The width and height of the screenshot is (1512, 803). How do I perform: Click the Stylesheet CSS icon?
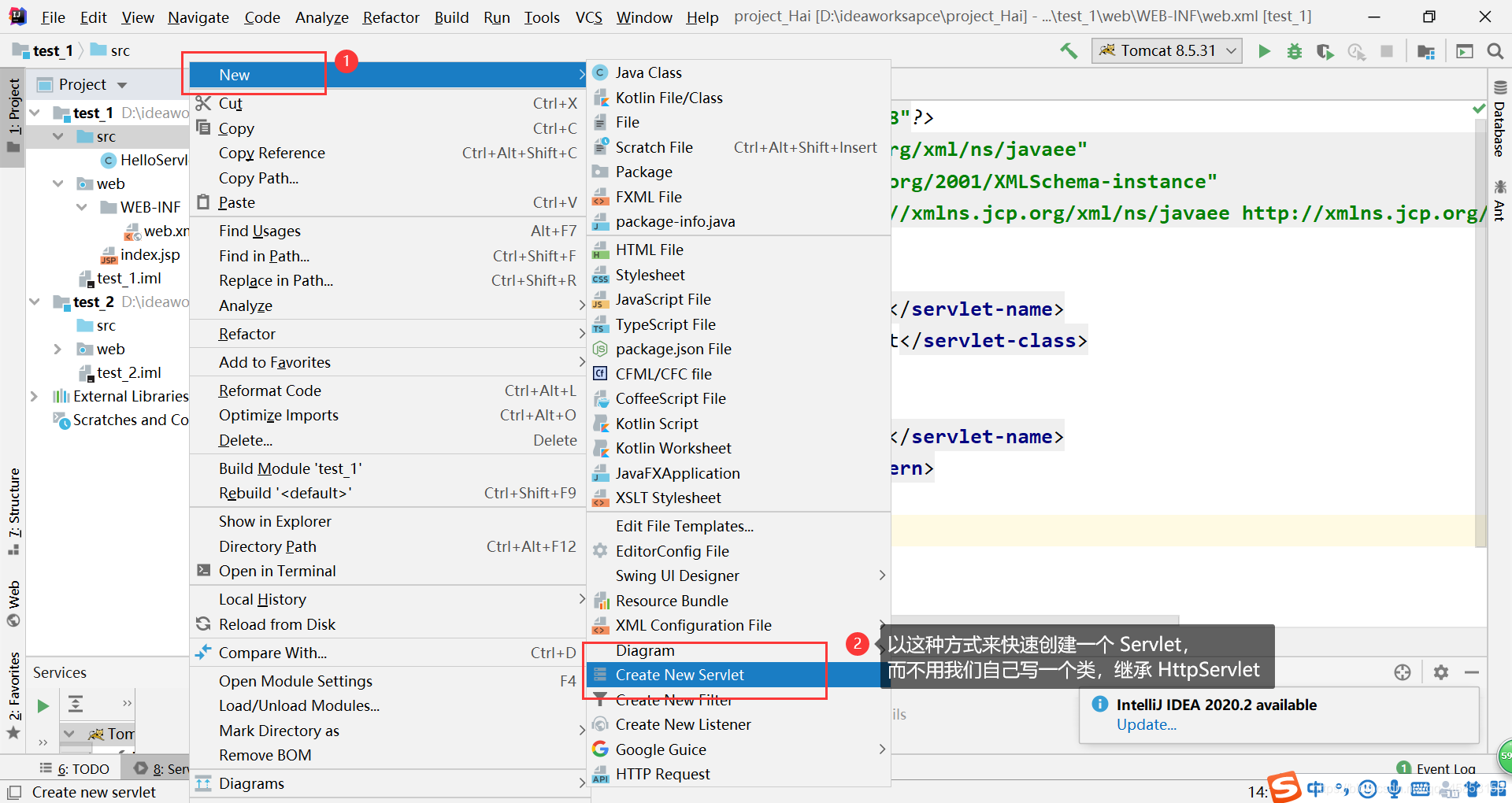tap(600, 276)
